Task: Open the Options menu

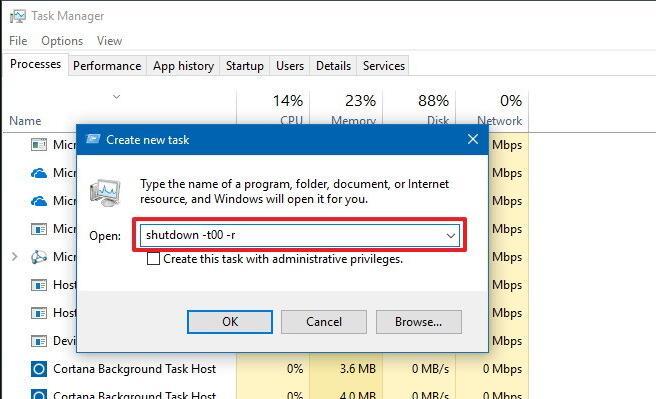Action: click(62, 41)
